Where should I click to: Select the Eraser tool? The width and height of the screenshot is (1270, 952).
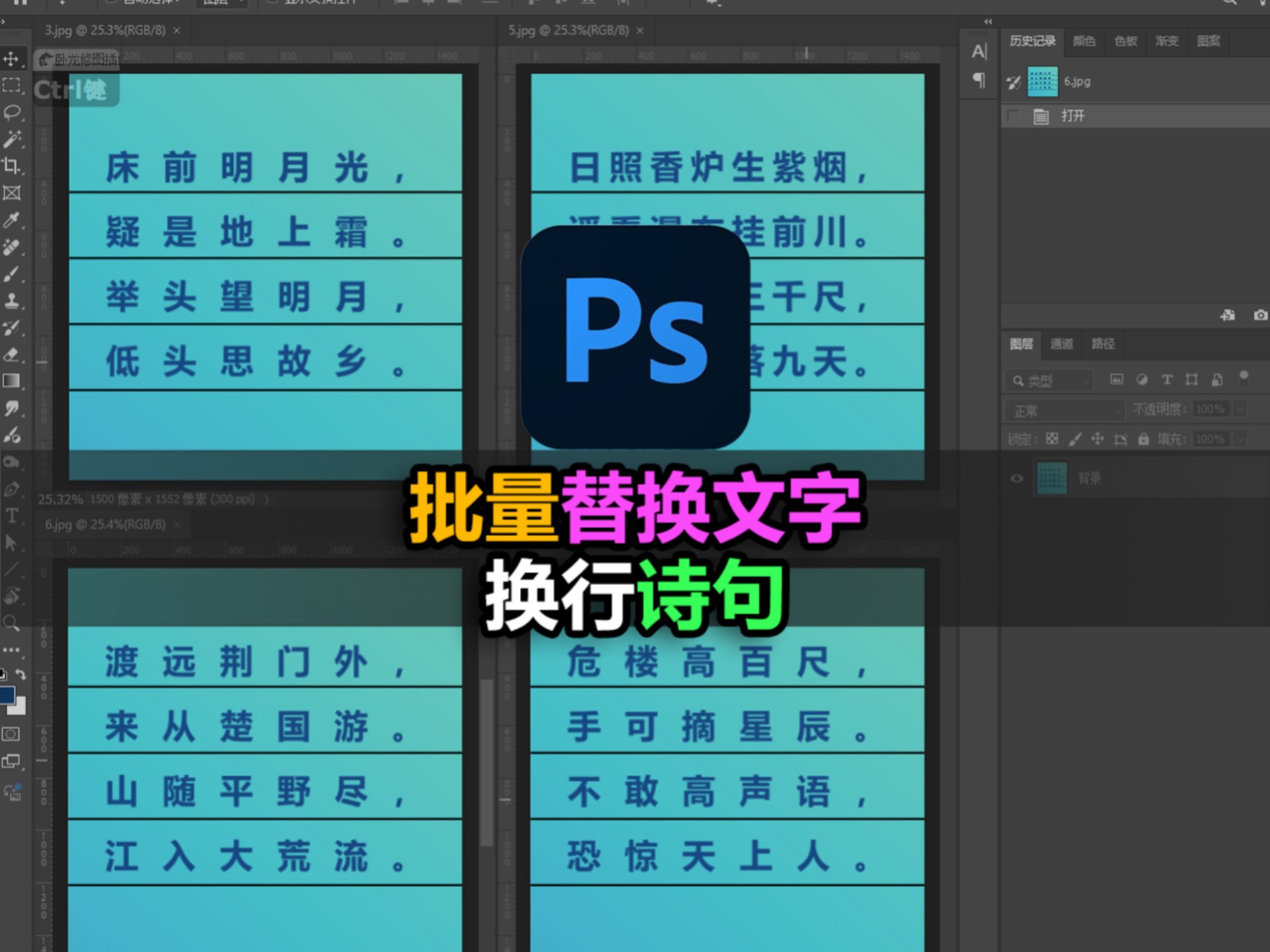pyautogui.click(x=11, y=354)
